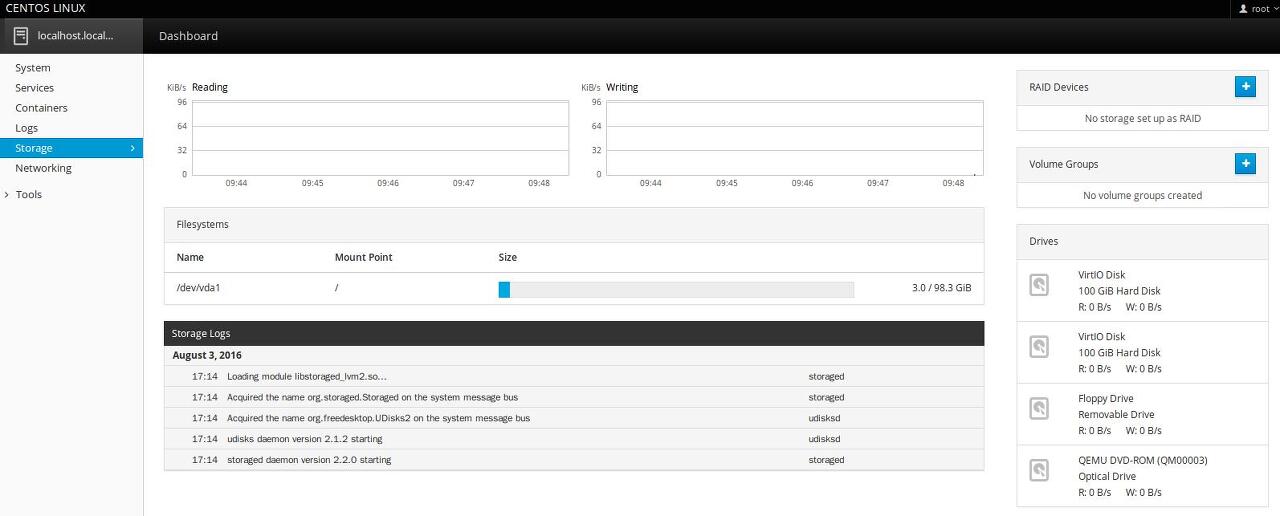Open log 'storaged daemon version 2.2.0 starting'
Screen dimensions: 1280x516
click(574, 460)
